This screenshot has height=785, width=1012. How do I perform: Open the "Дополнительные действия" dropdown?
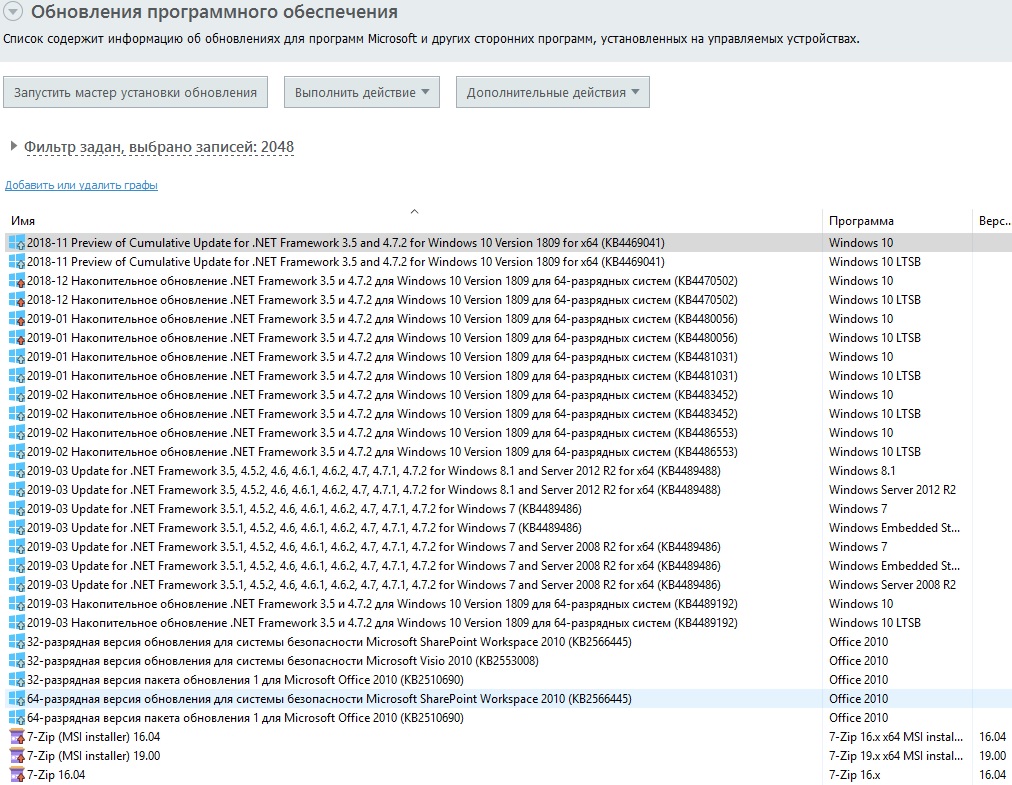point(552,92)
